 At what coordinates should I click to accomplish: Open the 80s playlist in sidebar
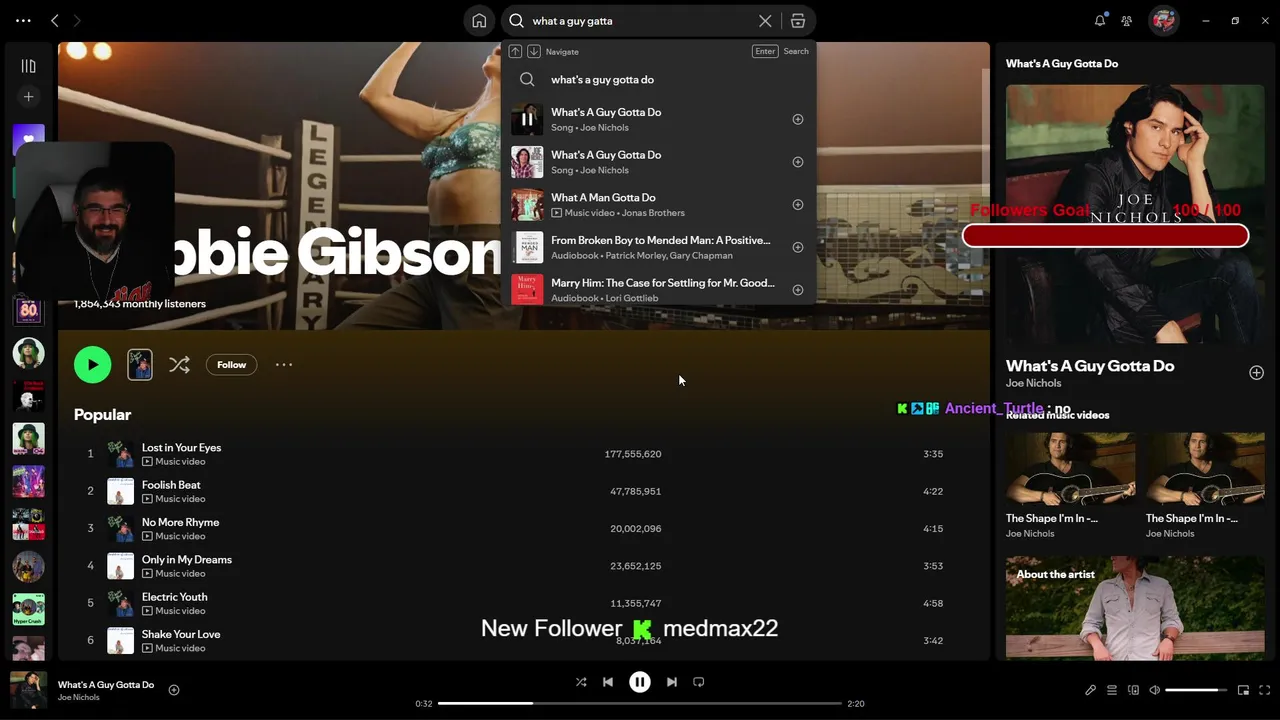point(28,310)
